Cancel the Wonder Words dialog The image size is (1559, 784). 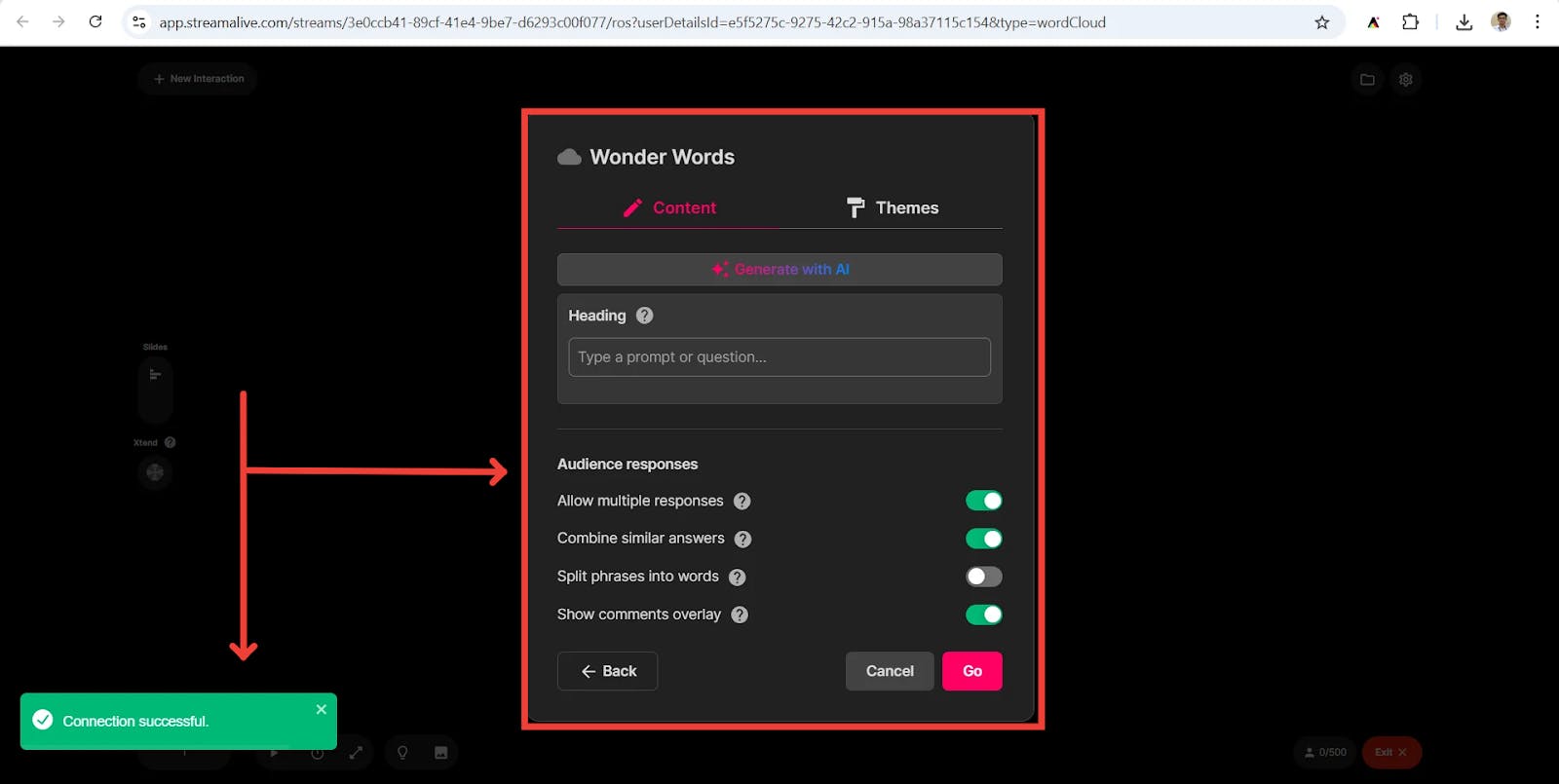pyautogui.click(x=890, y=671)
